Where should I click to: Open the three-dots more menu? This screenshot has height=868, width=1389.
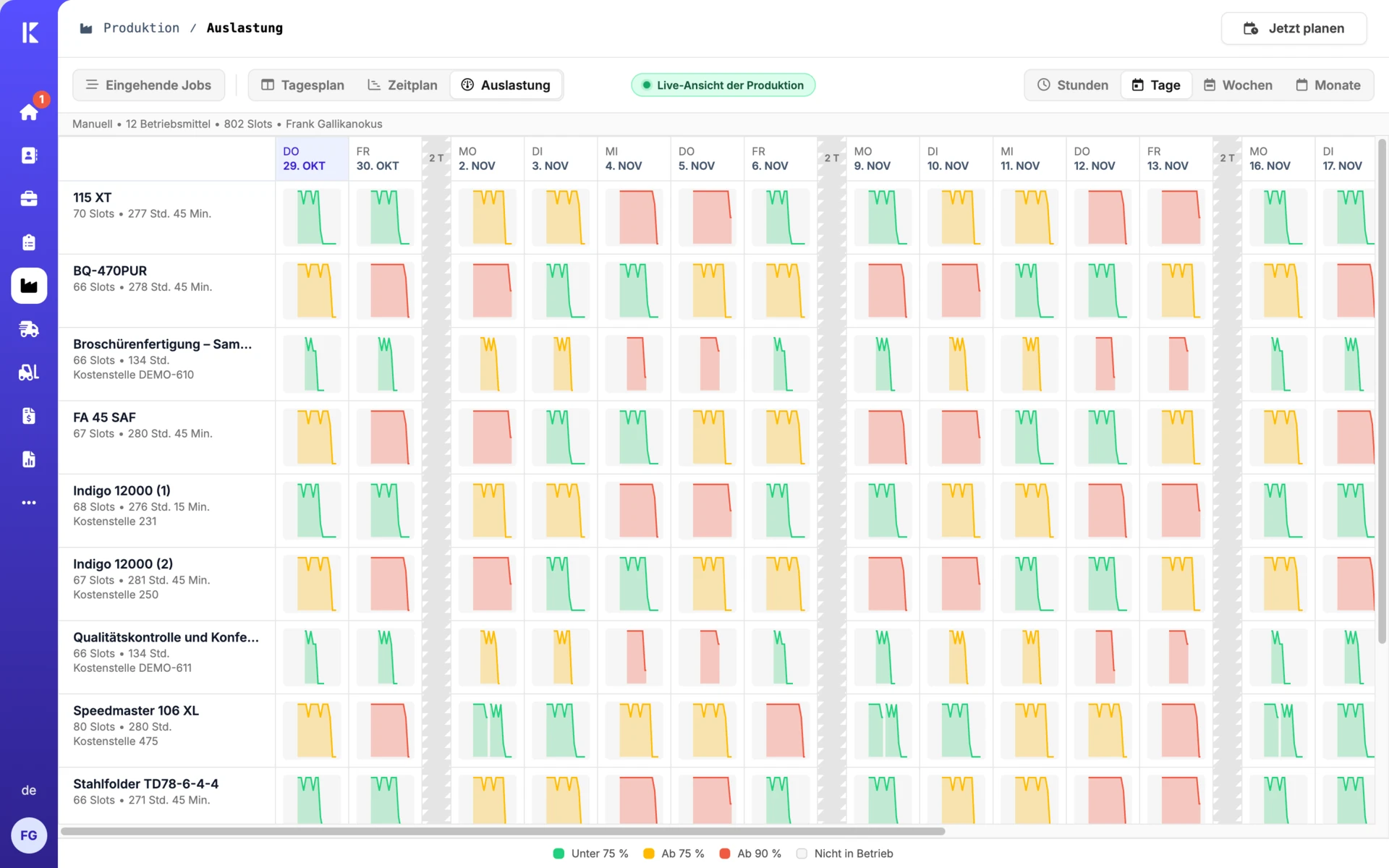pos(29,503)
